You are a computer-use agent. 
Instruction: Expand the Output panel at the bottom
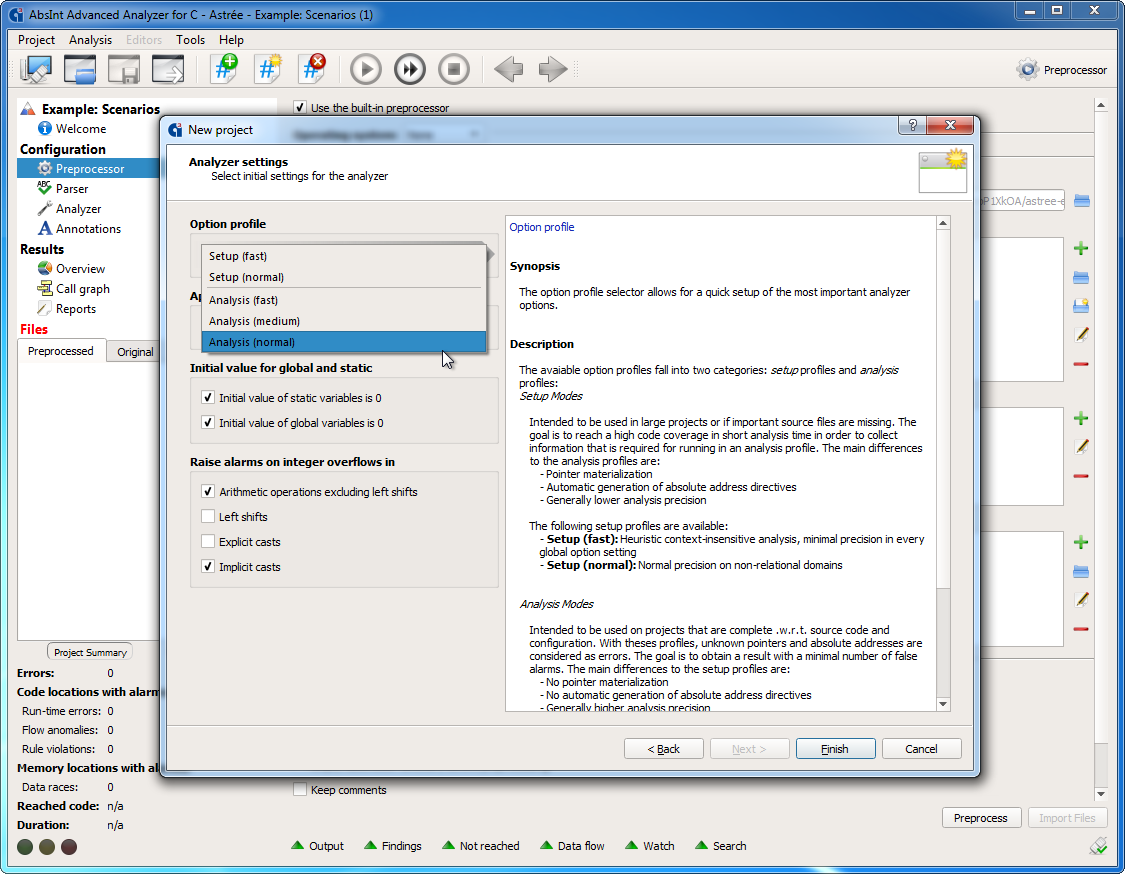tap(318, 846)
